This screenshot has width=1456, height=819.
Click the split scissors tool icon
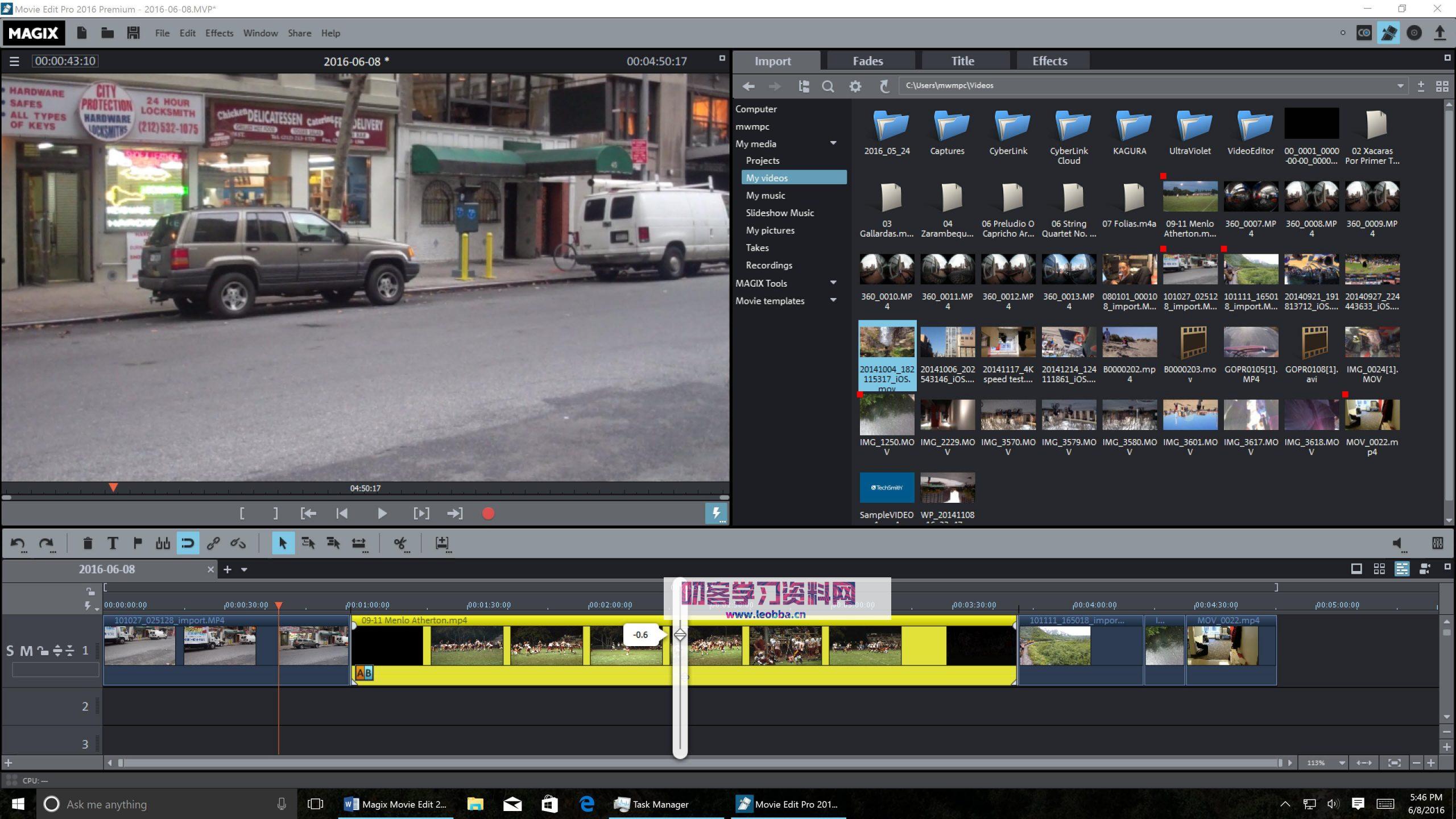(401, 544)
